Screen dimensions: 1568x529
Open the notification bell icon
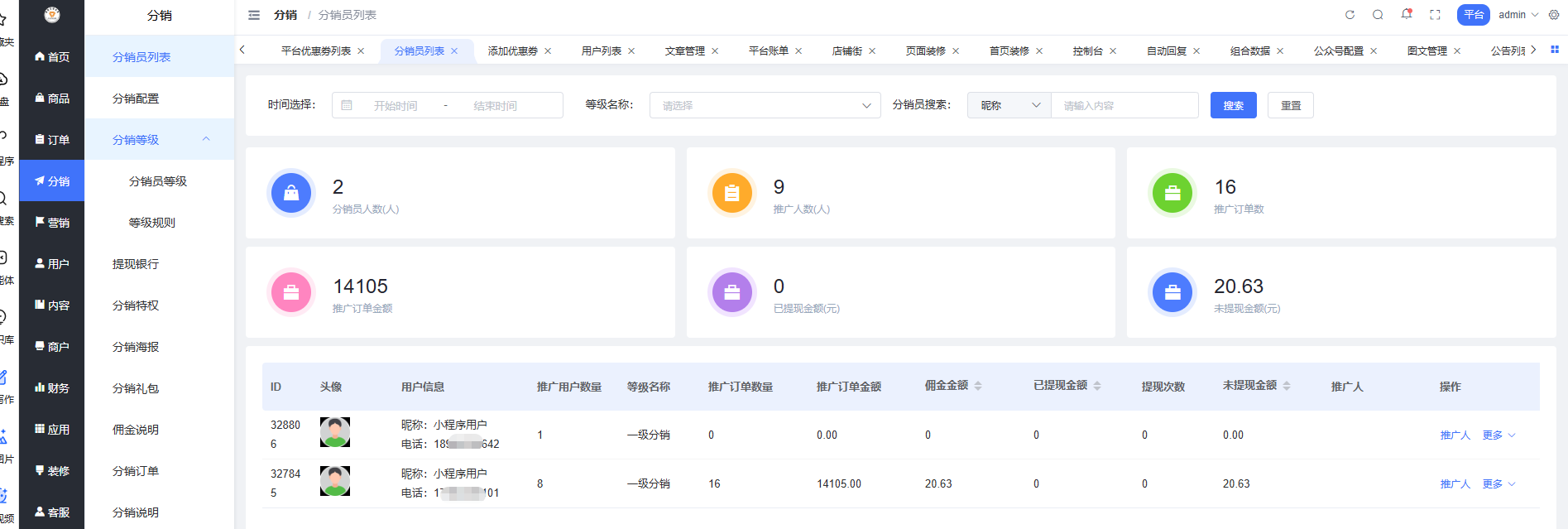[1407, 14]
